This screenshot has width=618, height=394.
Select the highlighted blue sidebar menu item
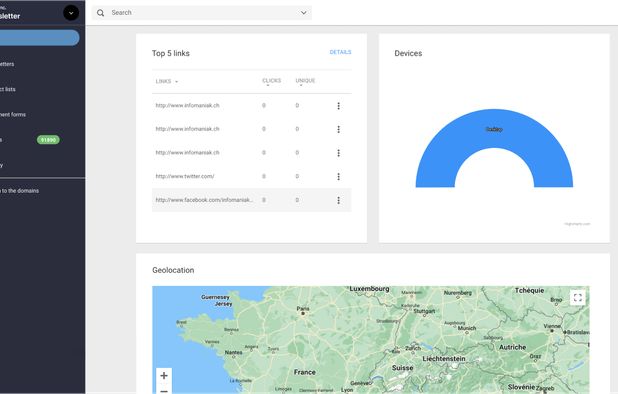coord(39,38)
